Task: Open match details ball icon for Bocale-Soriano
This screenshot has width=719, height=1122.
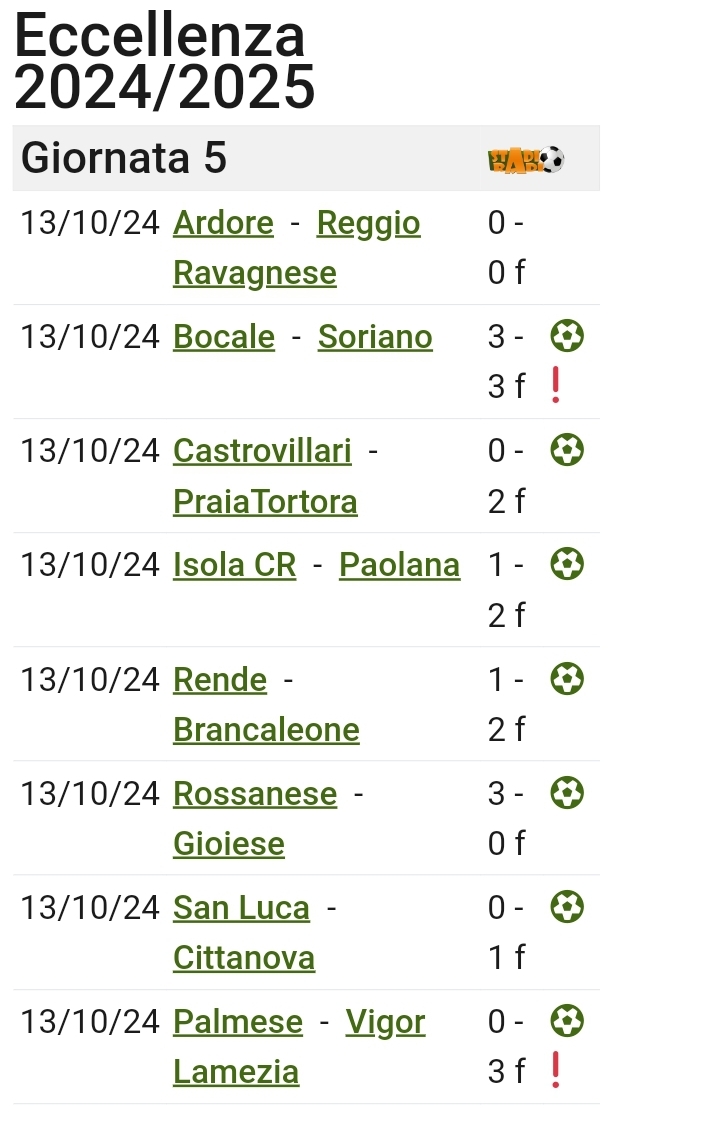Action: pos(567,336)
